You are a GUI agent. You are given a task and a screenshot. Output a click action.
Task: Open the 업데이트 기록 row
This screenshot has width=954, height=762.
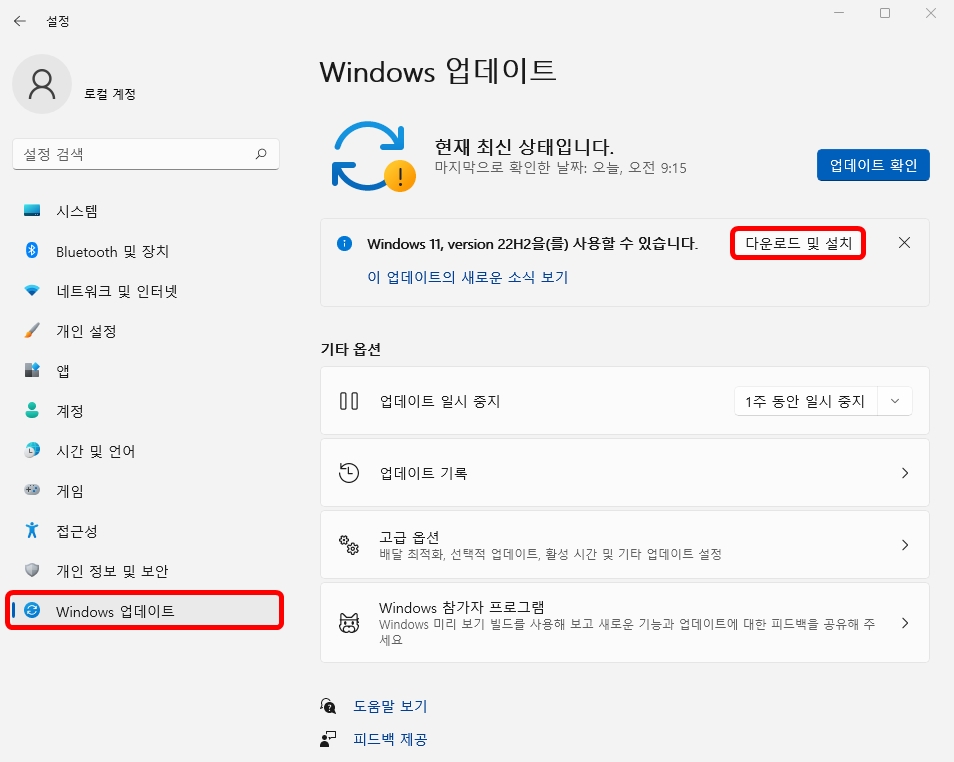pos(625,473)
